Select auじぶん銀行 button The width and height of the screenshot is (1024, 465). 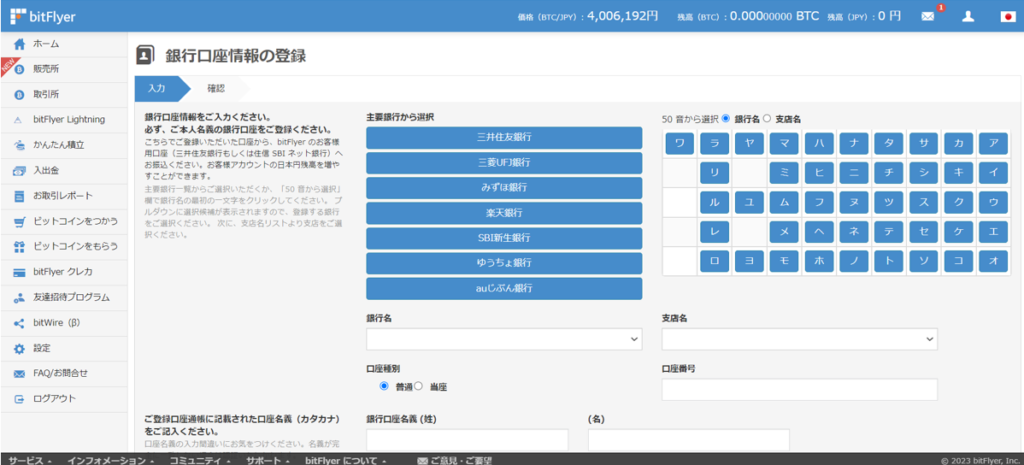pyautogui.click(x=504, y=288)
